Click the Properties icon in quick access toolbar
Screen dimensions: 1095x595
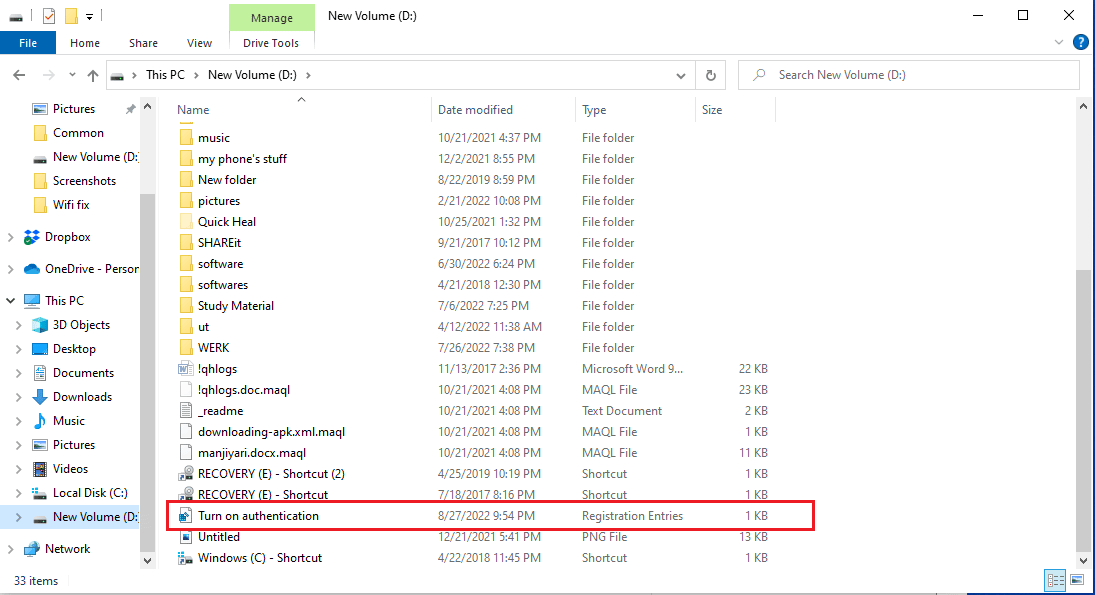coord(49,16)
